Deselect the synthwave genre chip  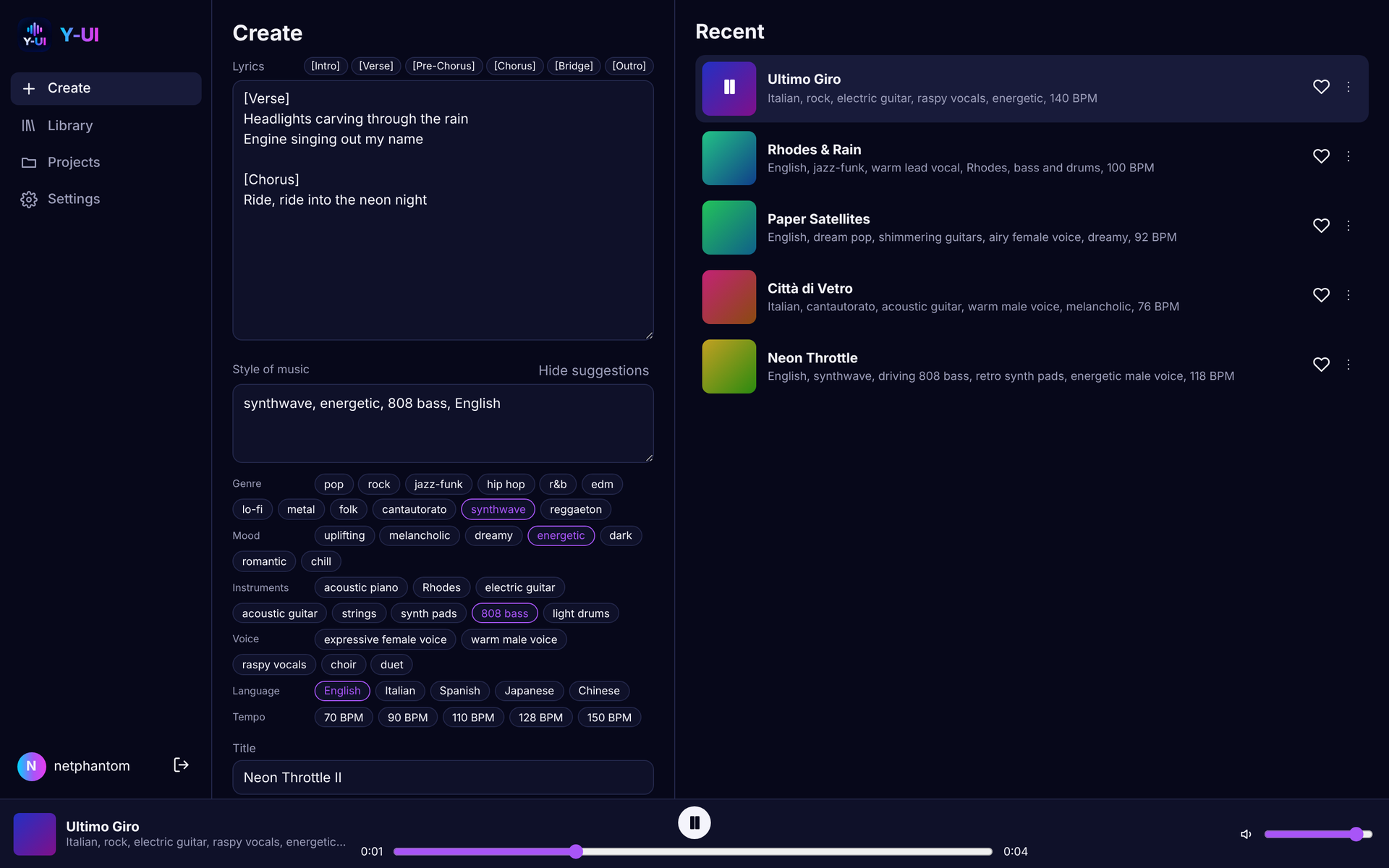click(x=498, y=509)
